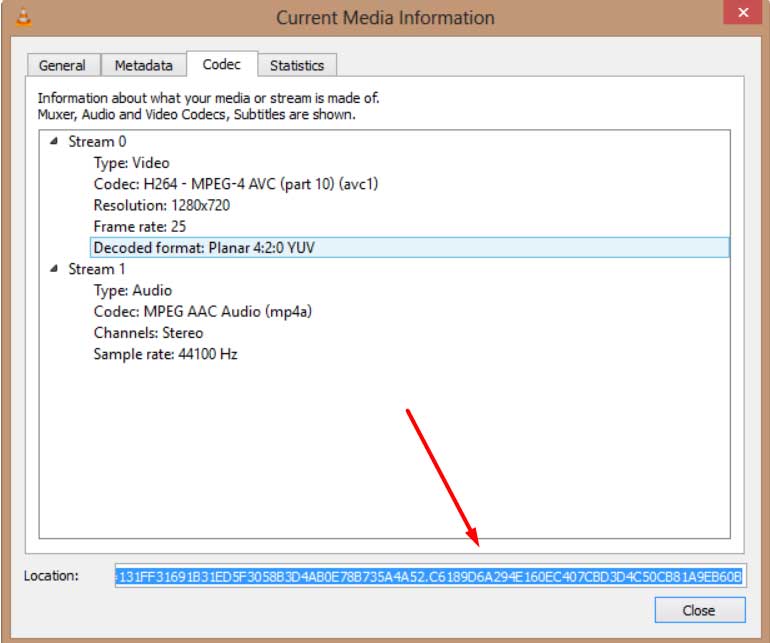Select the Codec tab
This screenshot has height=643, width=770.
221,64
